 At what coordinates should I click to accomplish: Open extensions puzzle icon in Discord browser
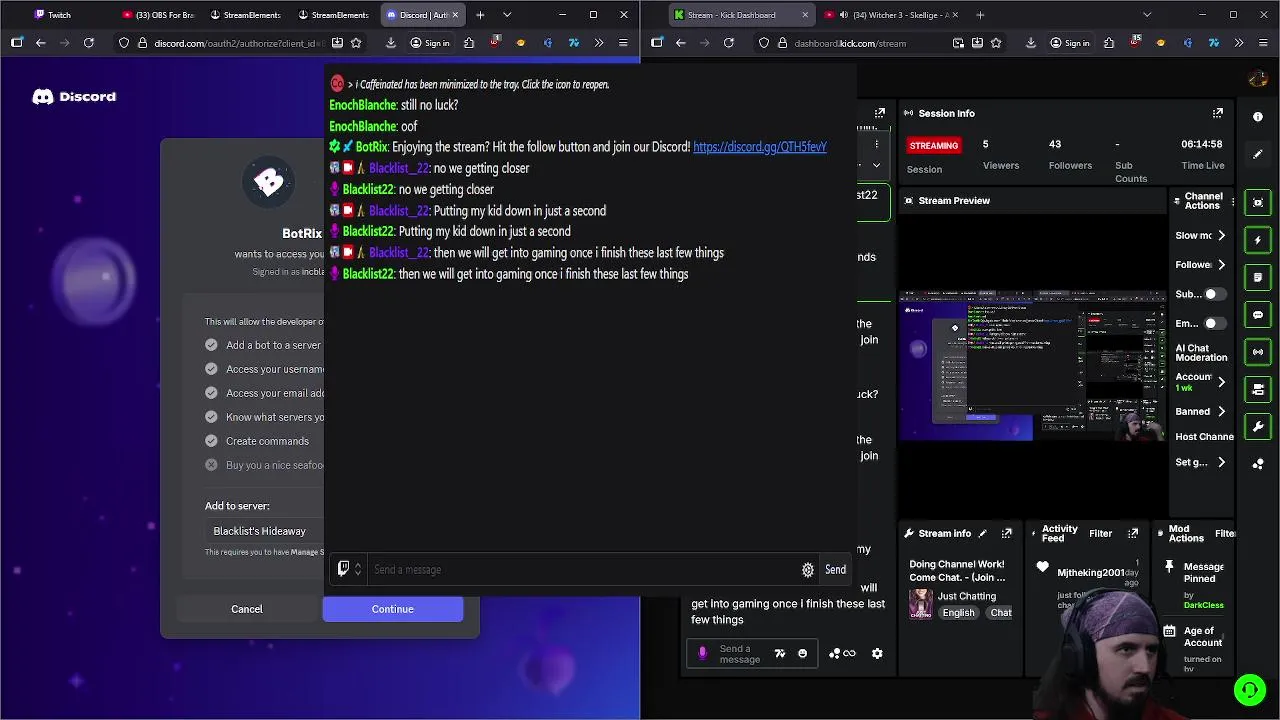point(469,43)
